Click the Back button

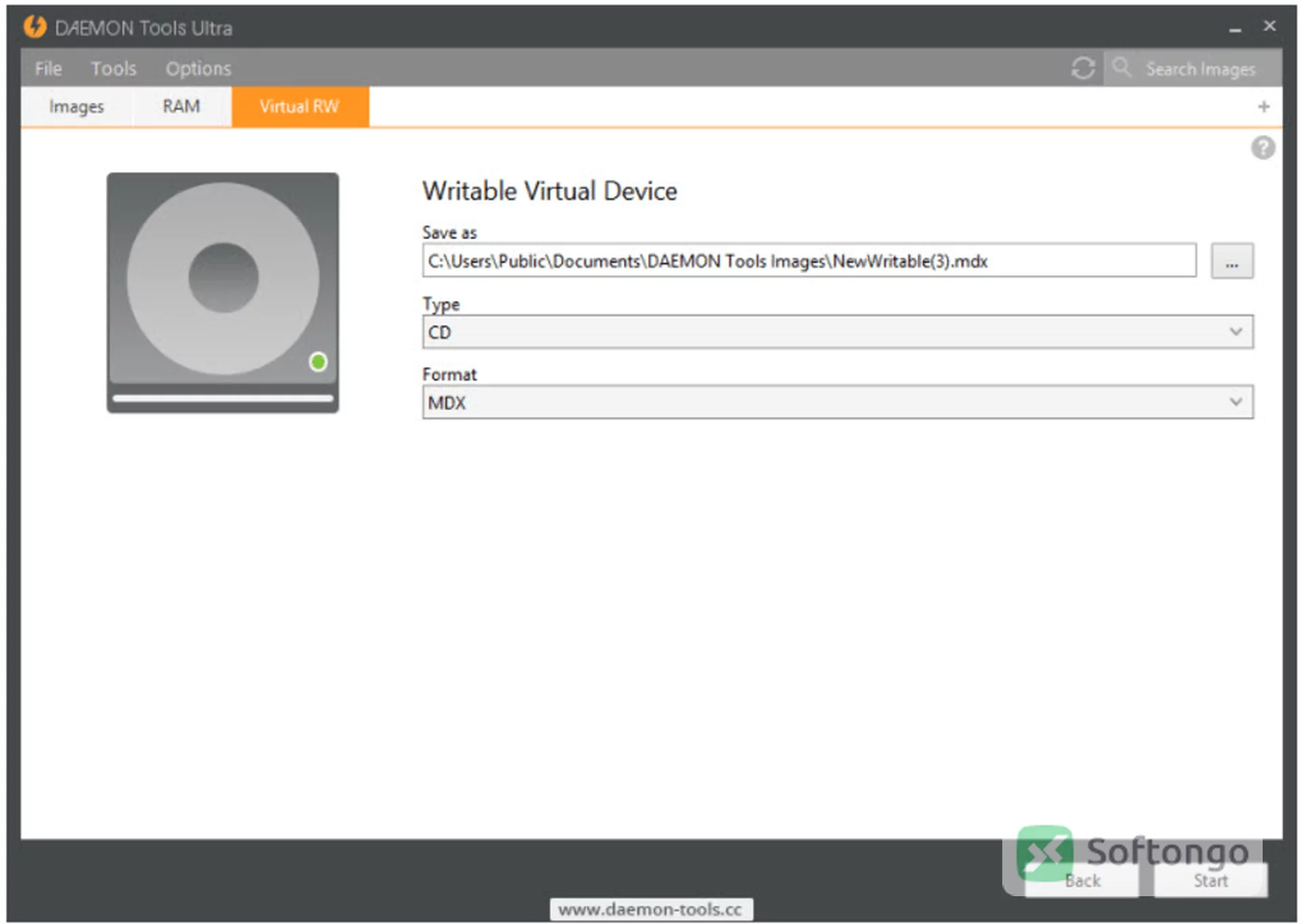click(x=1082, y=880)
